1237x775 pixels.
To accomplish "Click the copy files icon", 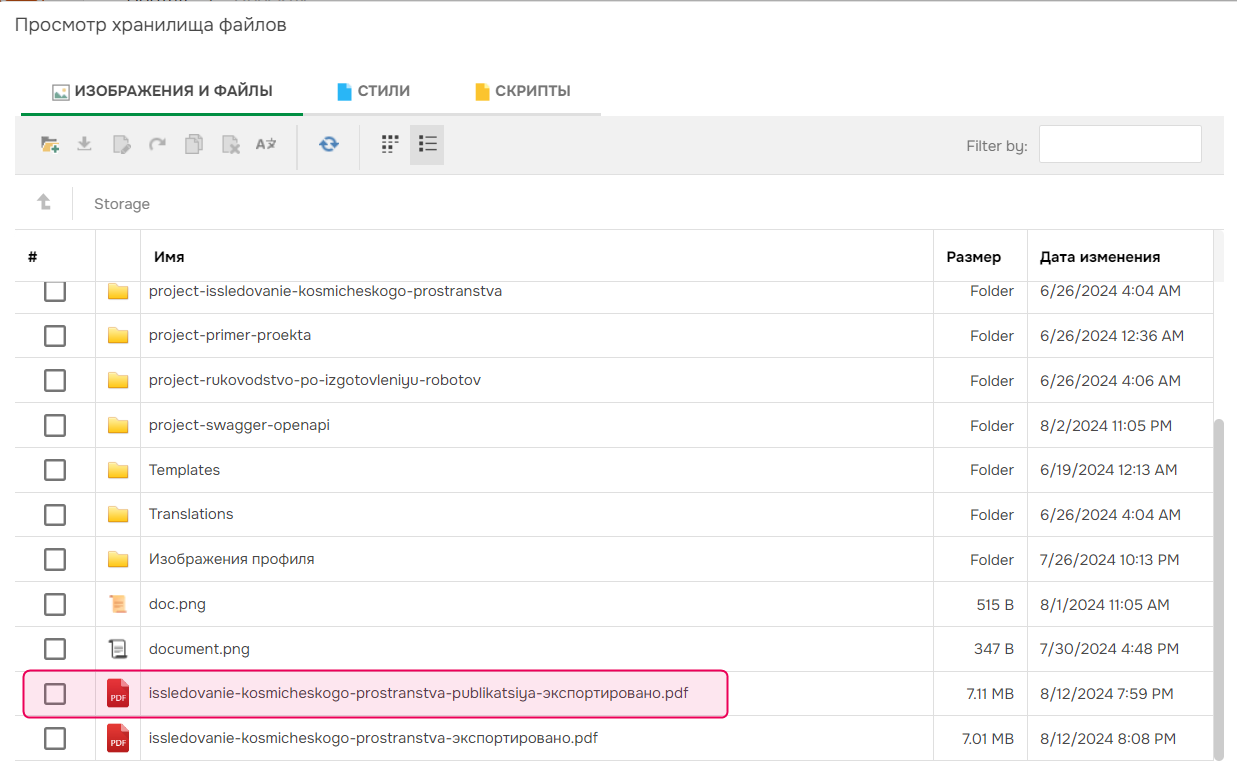I will (194, 145).
